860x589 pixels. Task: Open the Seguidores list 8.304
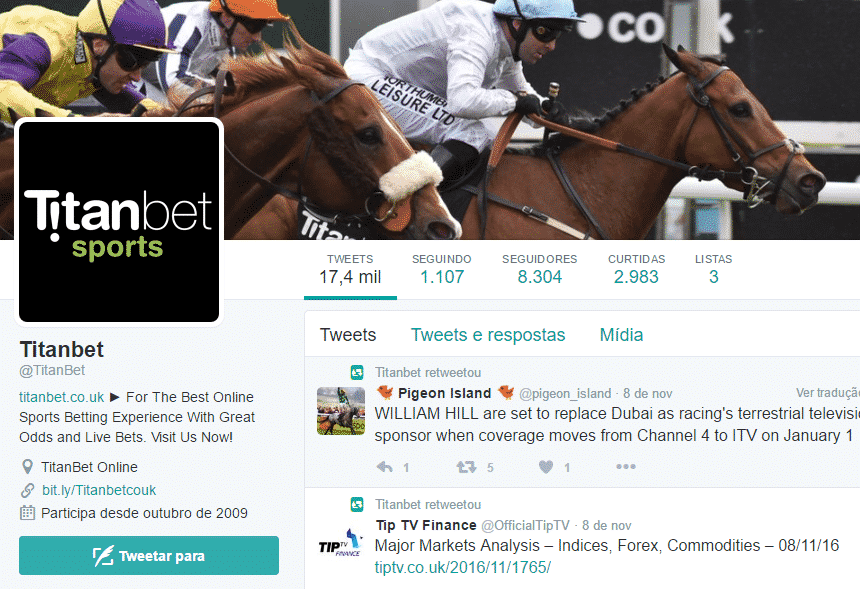pyautogui.click(x=540, y=269)
